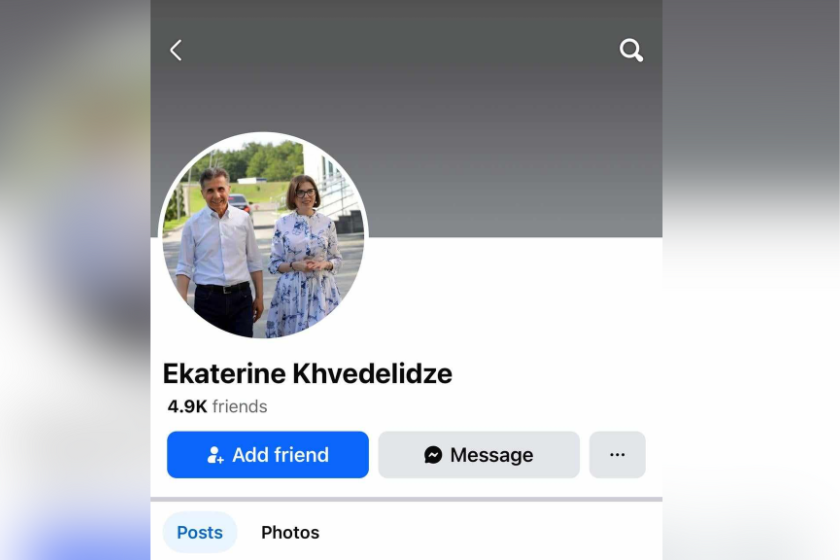Image resolution: width=840 pixels, height=560 pixels.
Task: Click the white space right of the profile picture
Action: click(x=514, y=295)
